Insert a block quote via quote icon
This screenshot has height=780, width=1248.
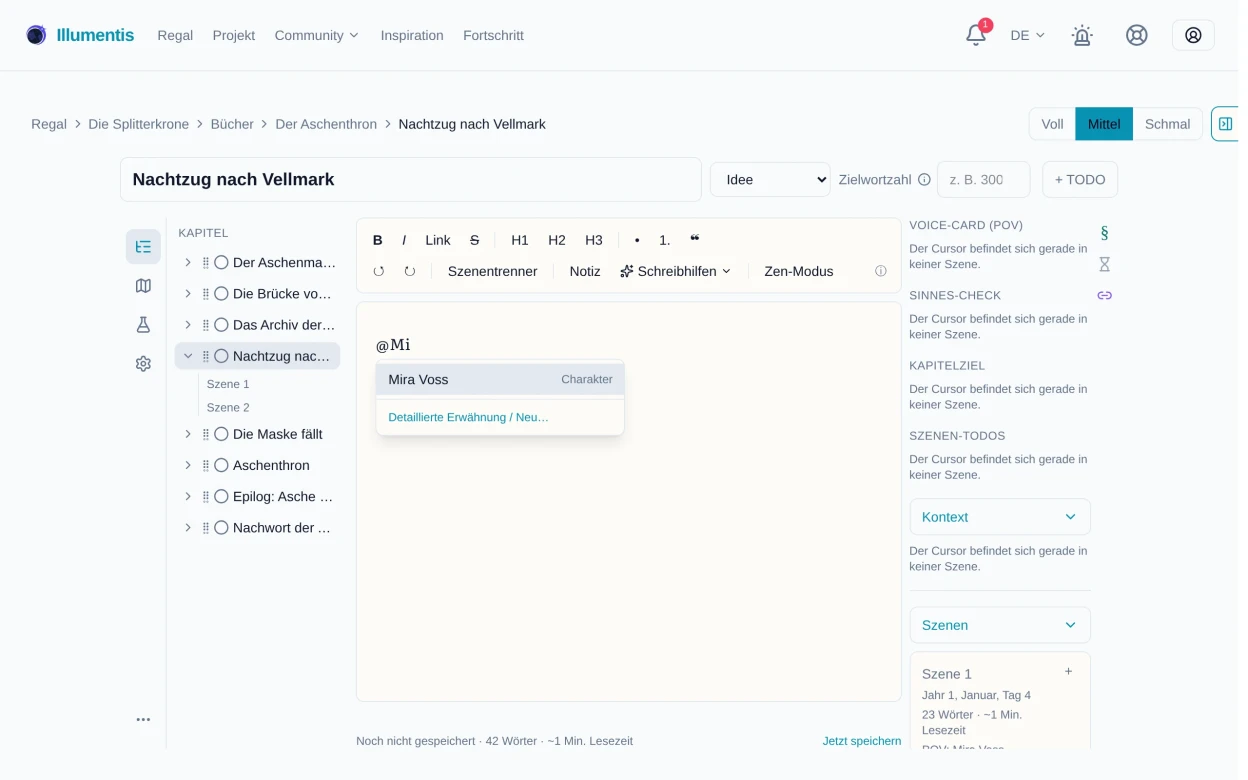pos(695,240)
